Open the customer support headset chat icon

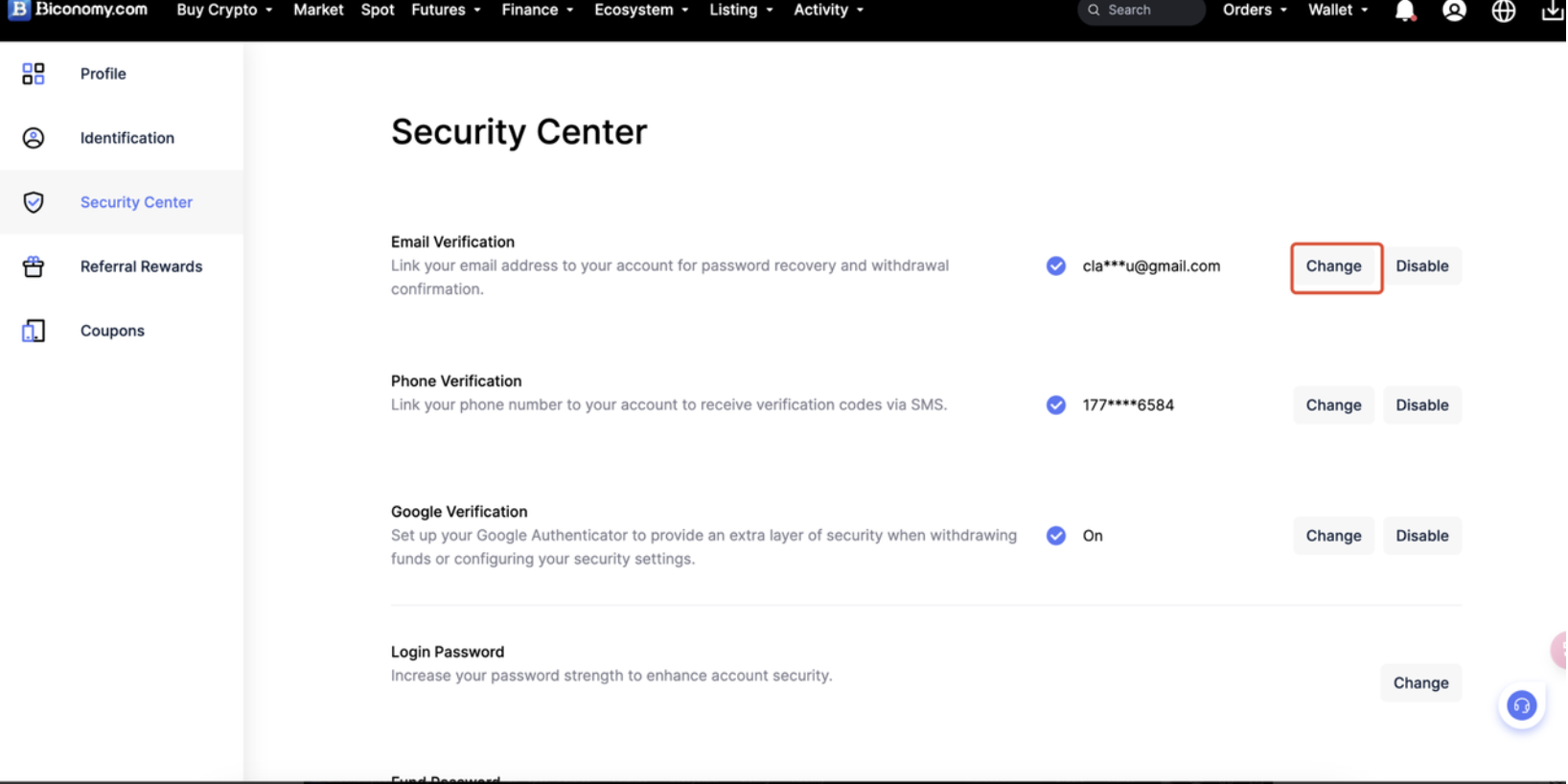tap(1521, 706)
